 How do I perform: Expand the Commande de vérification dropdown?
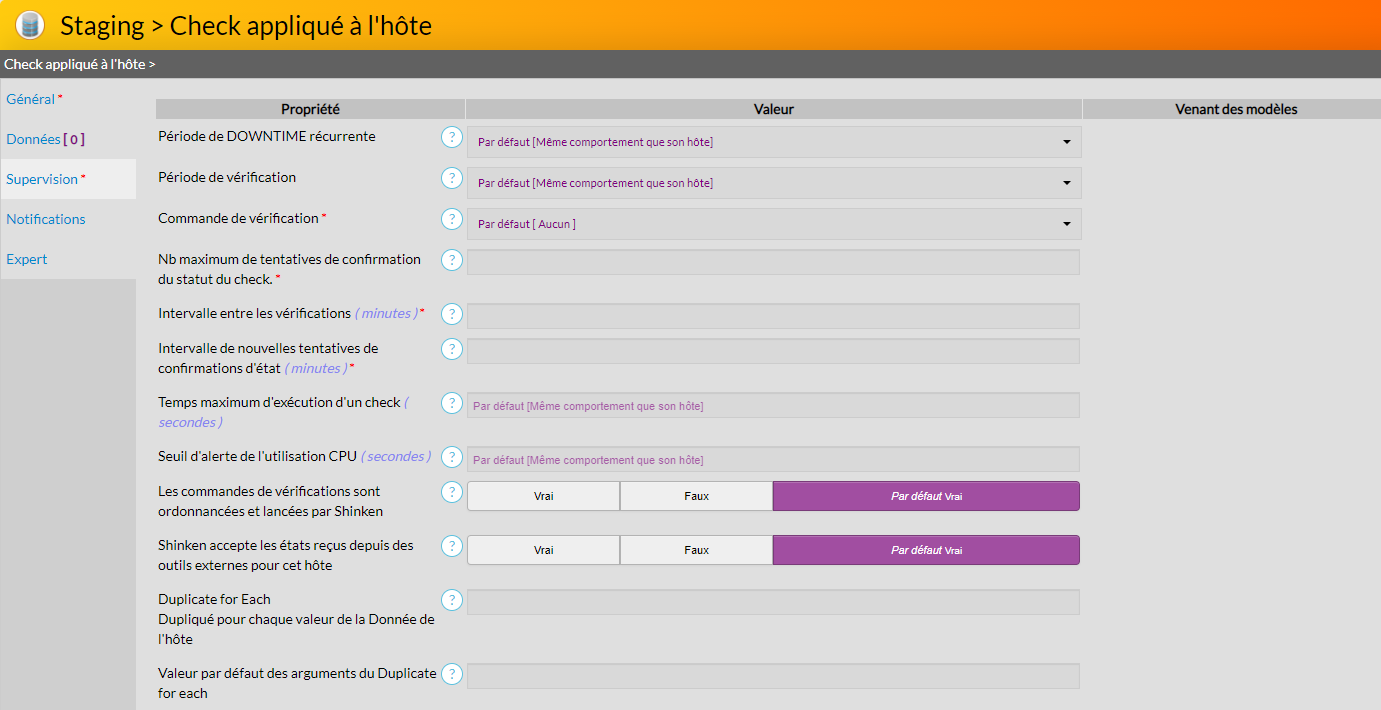pos(774,224)
